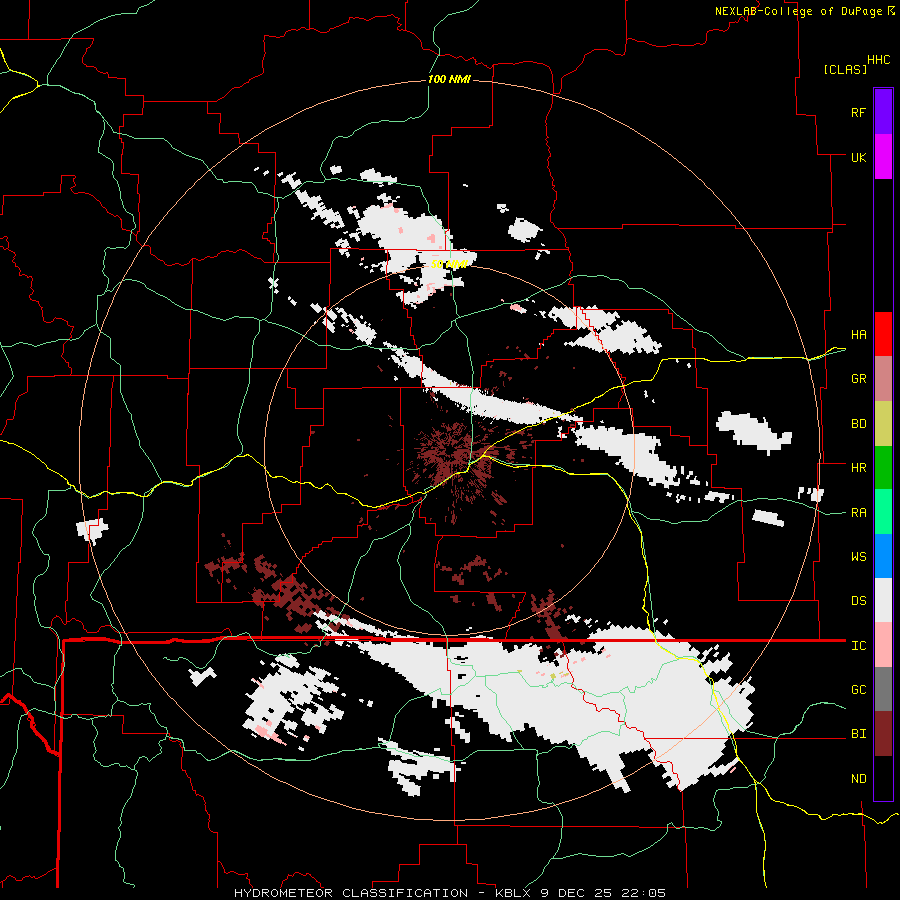Click the GC gray legend color block

[x=883, y=689]
